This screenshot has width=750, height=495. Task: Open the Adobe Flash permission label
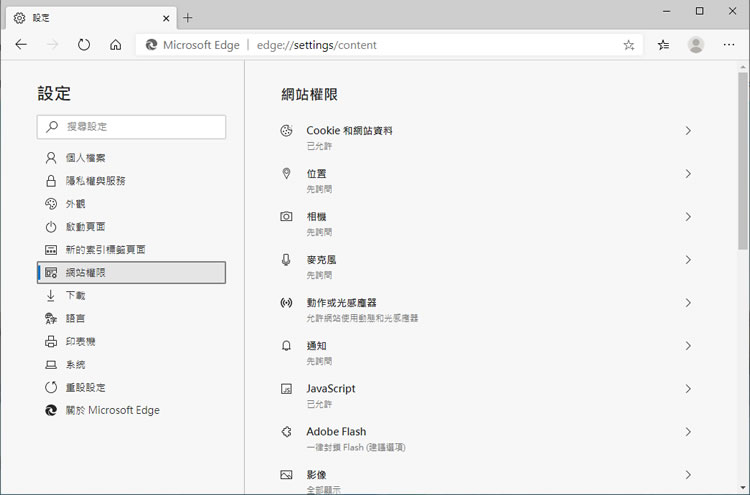(x=336, y=431)
